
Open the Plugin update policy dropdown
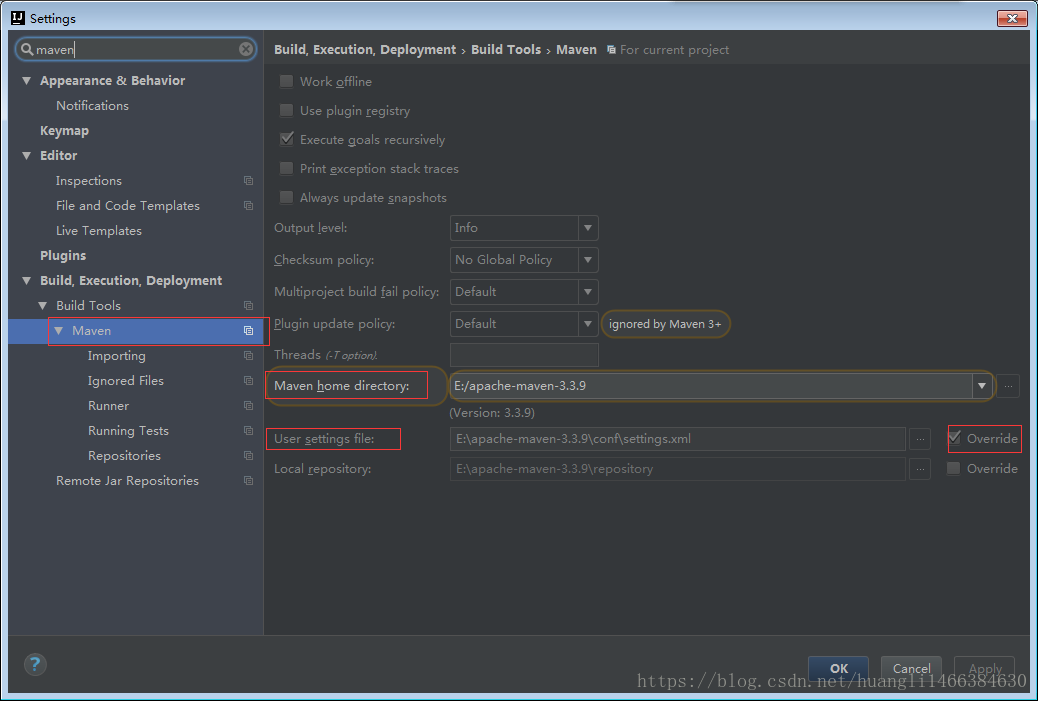click(x=524, y=324)
